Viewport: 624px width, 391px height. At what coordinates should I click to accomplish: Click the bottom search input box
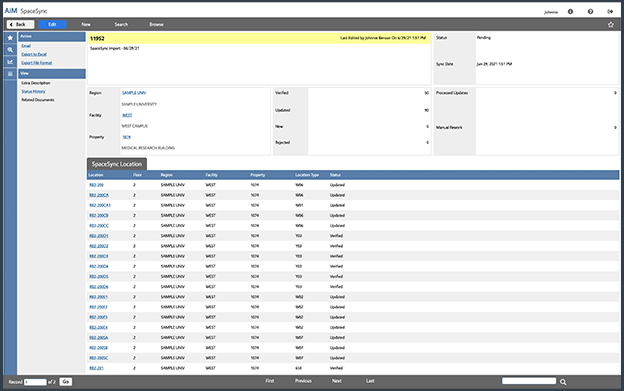coord(529,381)
